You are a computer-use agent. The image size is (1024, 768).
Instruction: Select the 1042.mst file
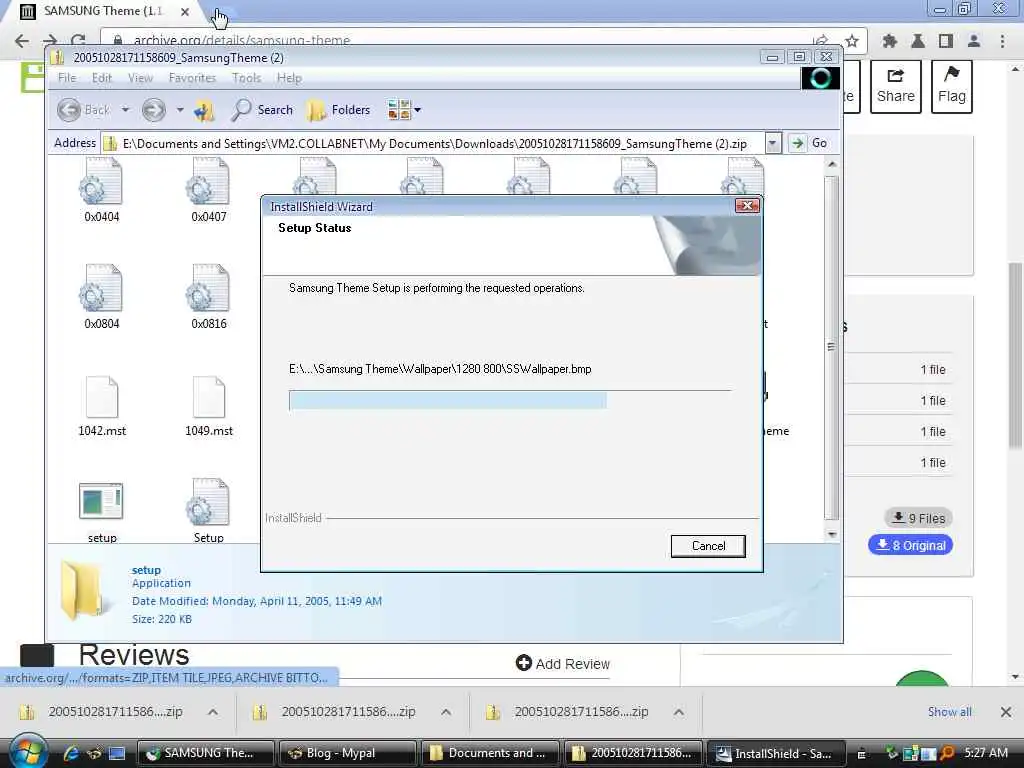102,406
